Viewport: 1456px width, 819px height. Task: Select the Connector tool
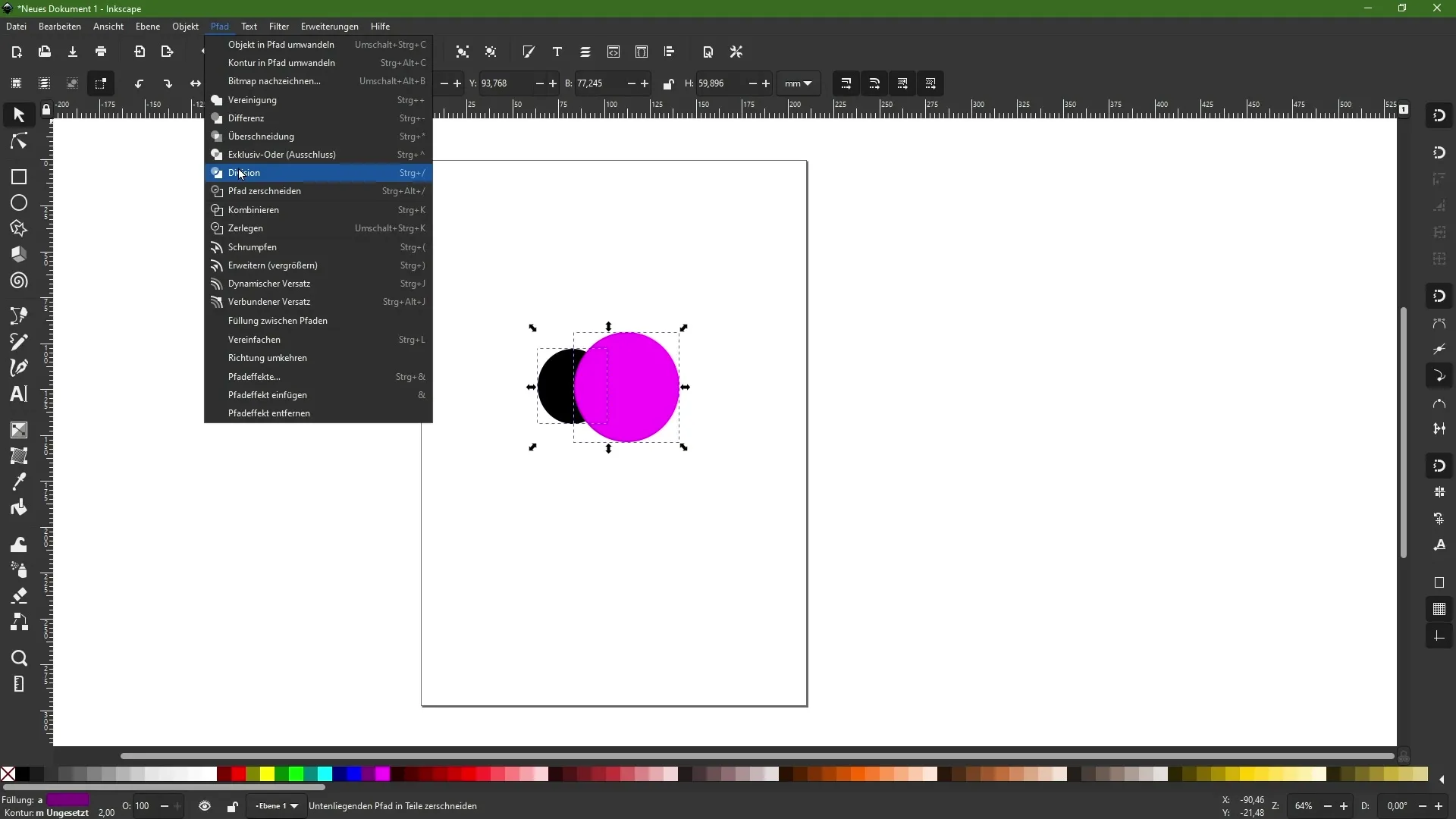click(19, 623)
